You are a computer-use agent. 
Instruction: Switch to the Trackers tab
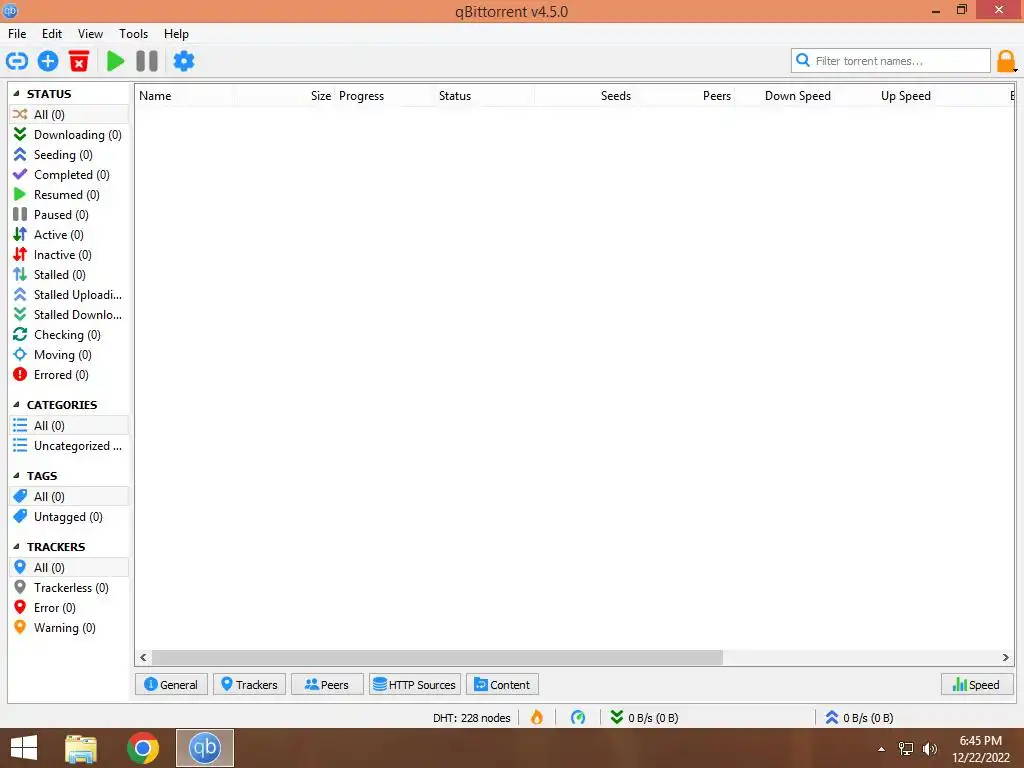coord(249,684)
